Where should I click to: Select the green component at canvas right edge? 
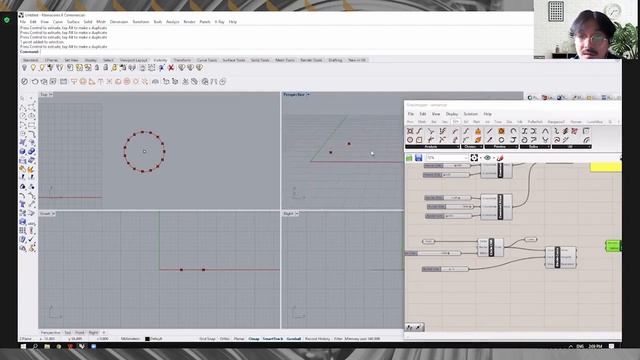click(x=613, y=246)
